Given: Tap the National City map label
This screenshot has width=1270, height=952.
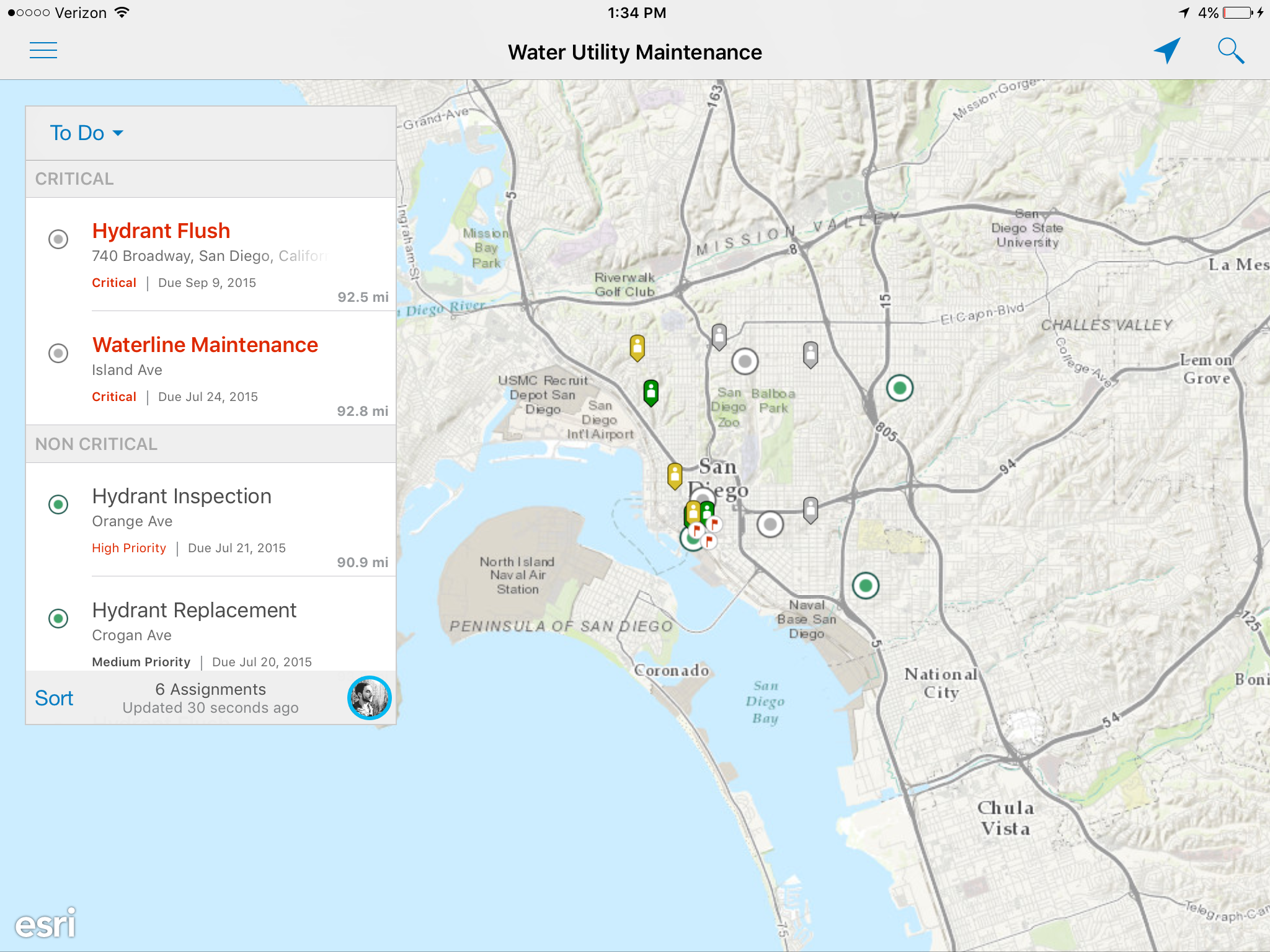Looking at the screenshot, I should [941, 683].
